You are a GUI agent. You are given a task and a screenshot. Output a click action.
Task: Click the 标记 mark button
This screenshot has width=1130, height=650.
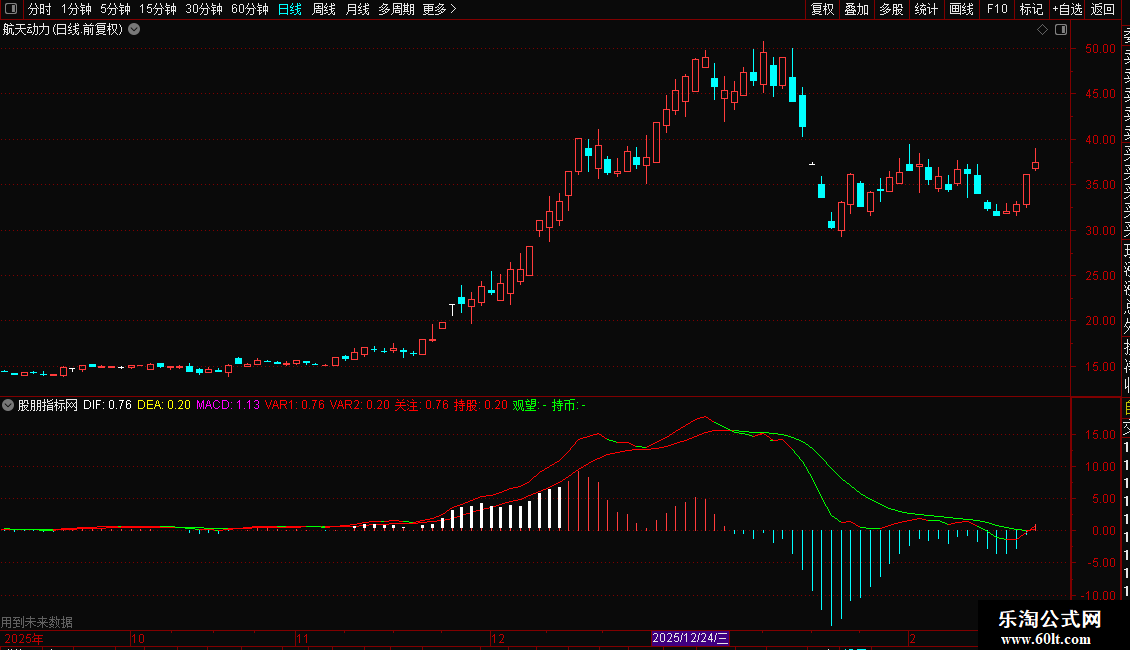point(1031,9)
